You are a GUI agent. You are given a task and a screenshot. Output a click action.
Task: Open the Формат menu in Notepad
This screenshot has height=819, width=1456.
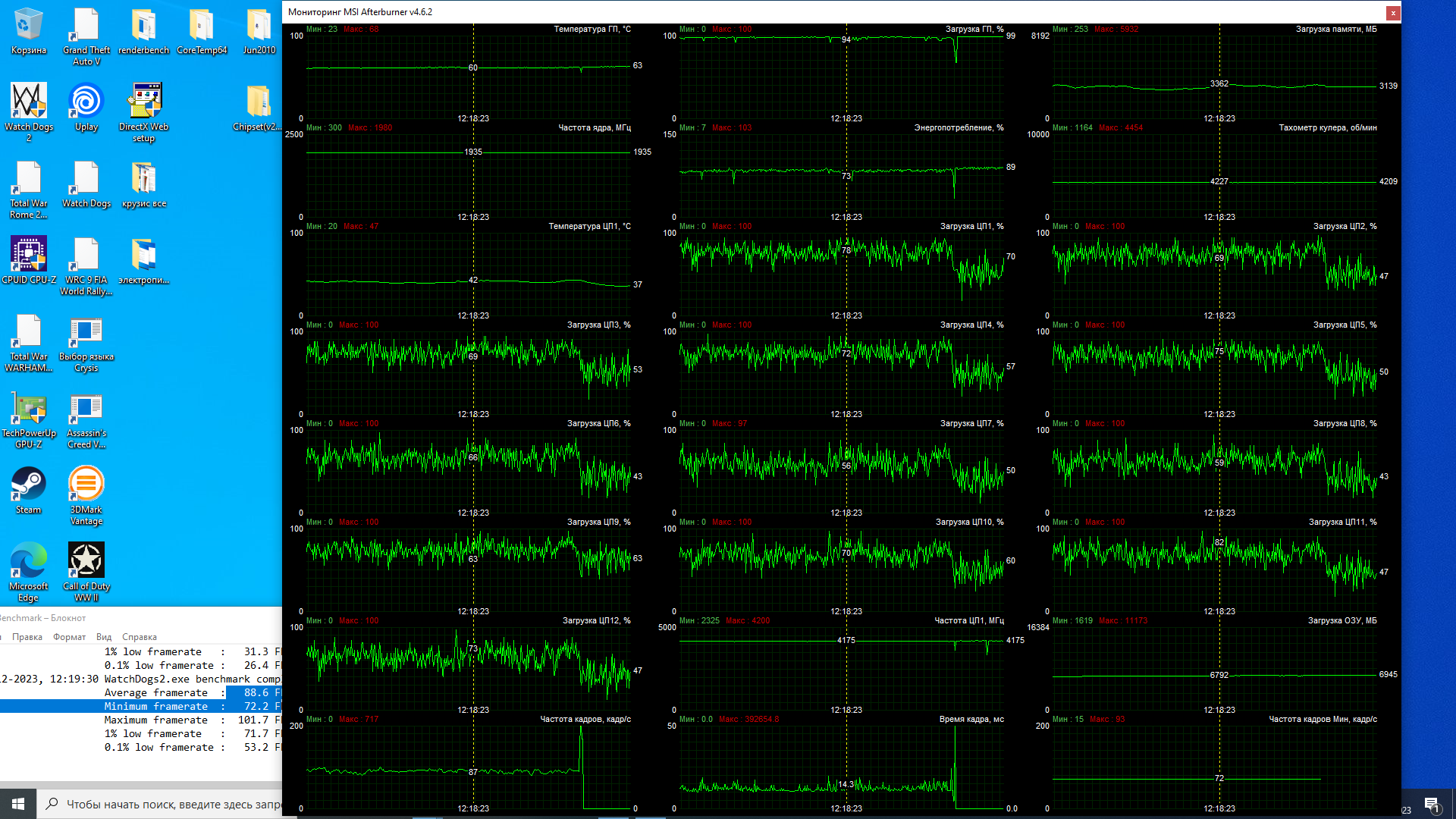point(69,637)
